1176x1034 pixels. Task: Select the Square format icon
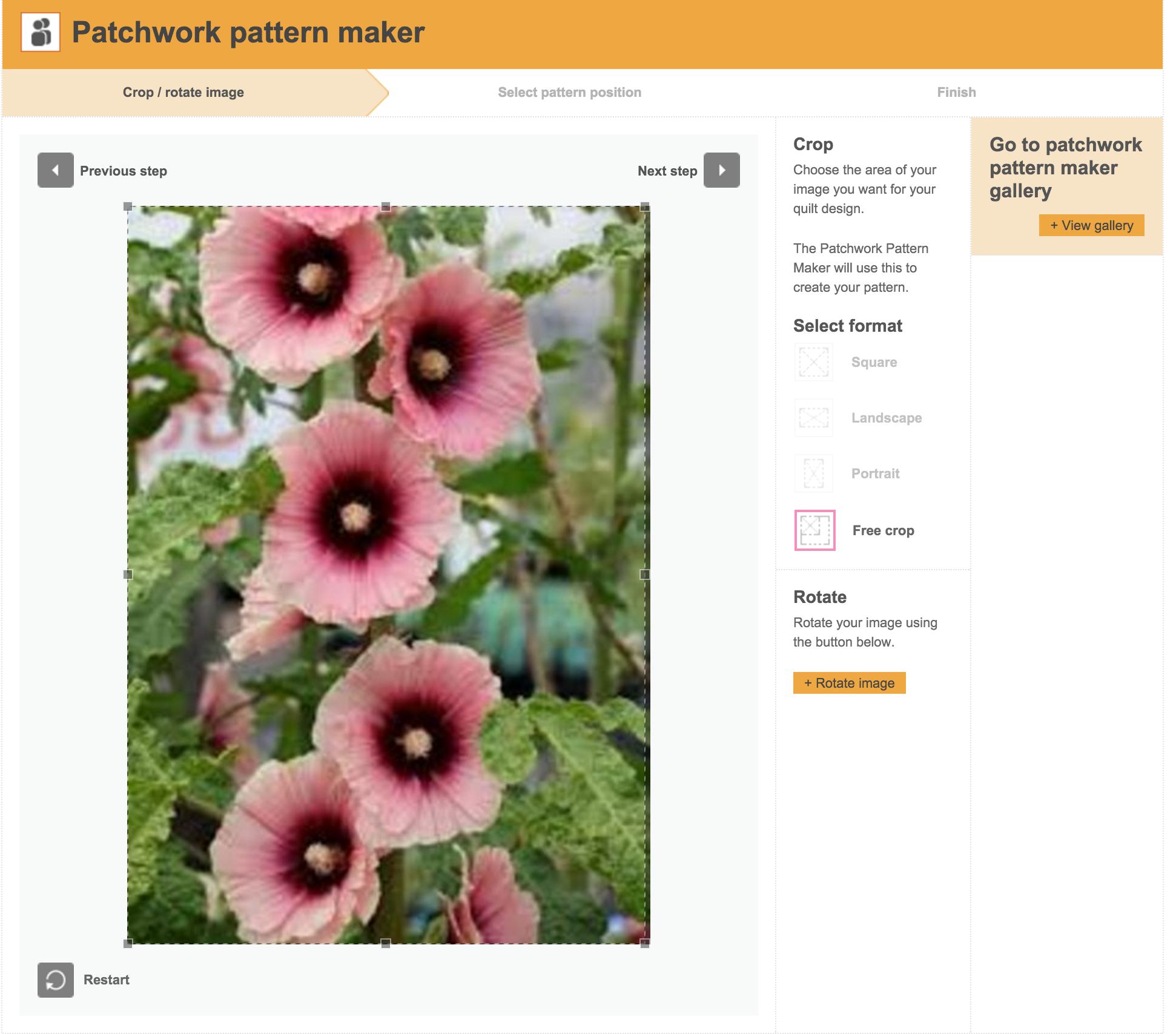pos(813,362)
